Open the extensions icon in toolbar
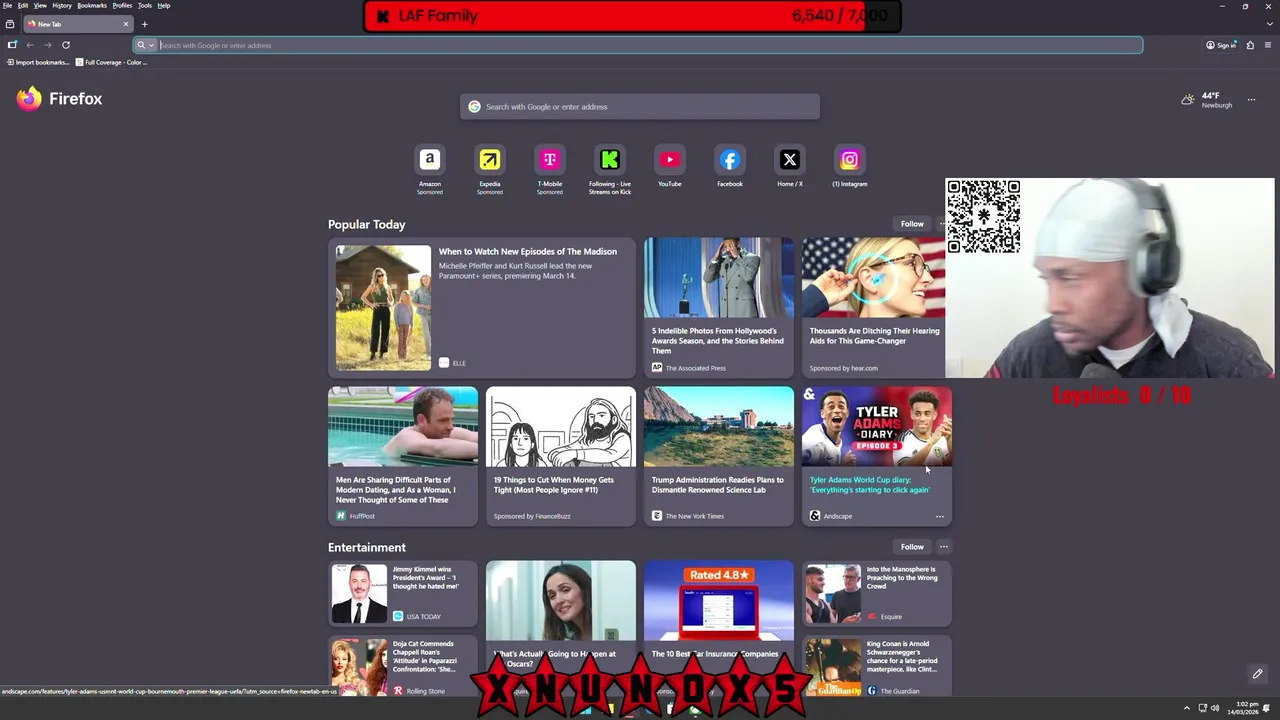Viewport: 1280px width, 720px height. tap(1250, 45)
